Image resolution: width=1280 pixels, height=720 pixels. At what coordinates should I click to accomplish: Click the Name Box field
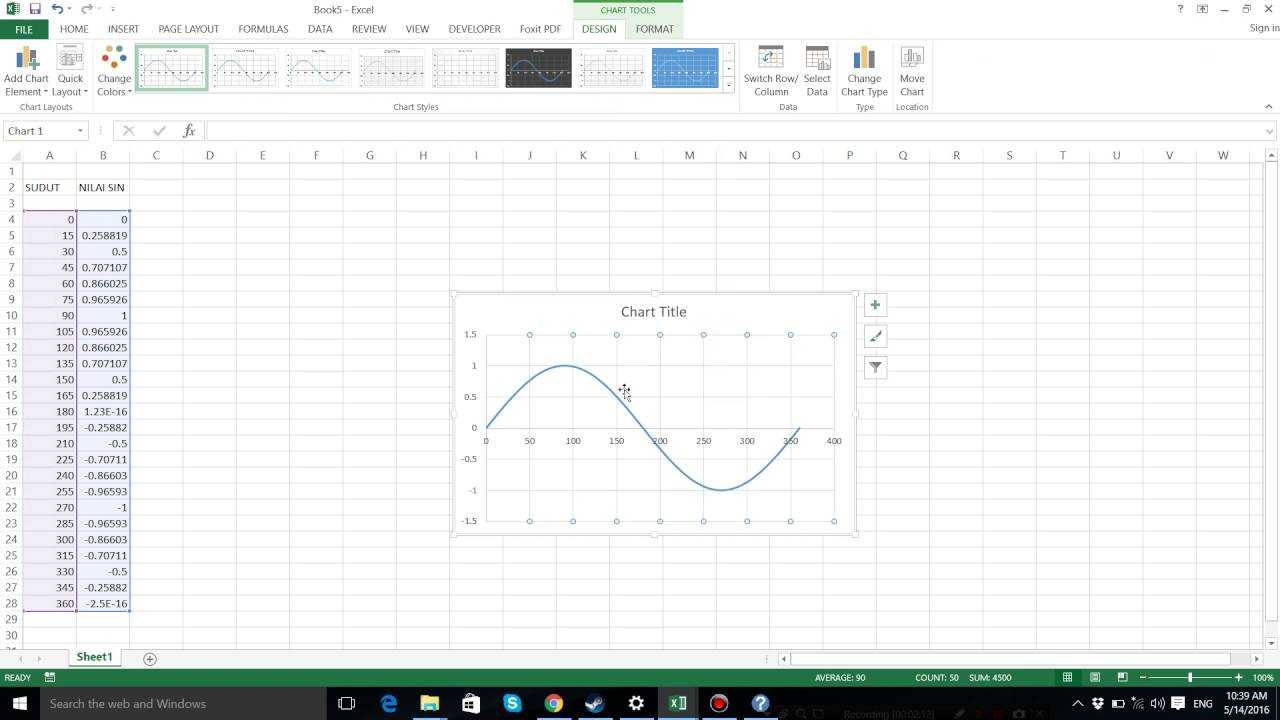(x=38, y=130)
